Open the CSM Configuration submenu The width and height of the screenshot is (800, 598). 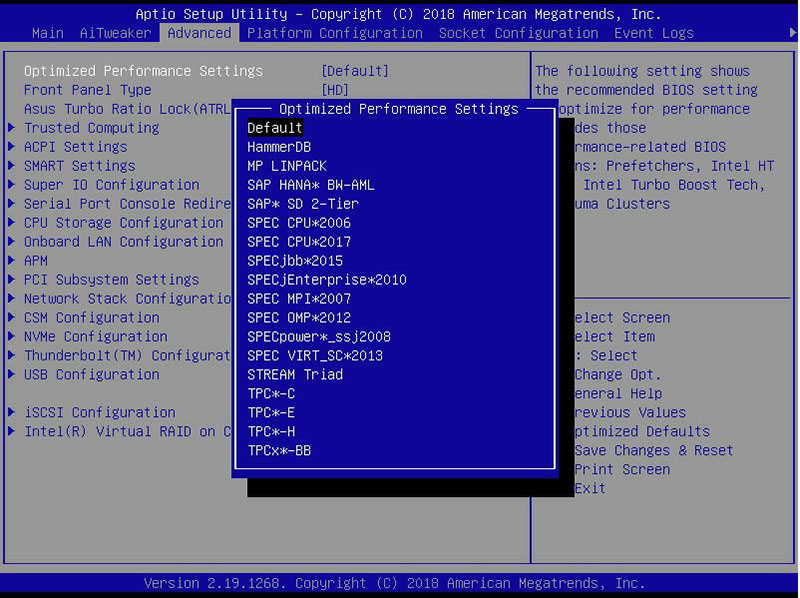click(91, 317)
